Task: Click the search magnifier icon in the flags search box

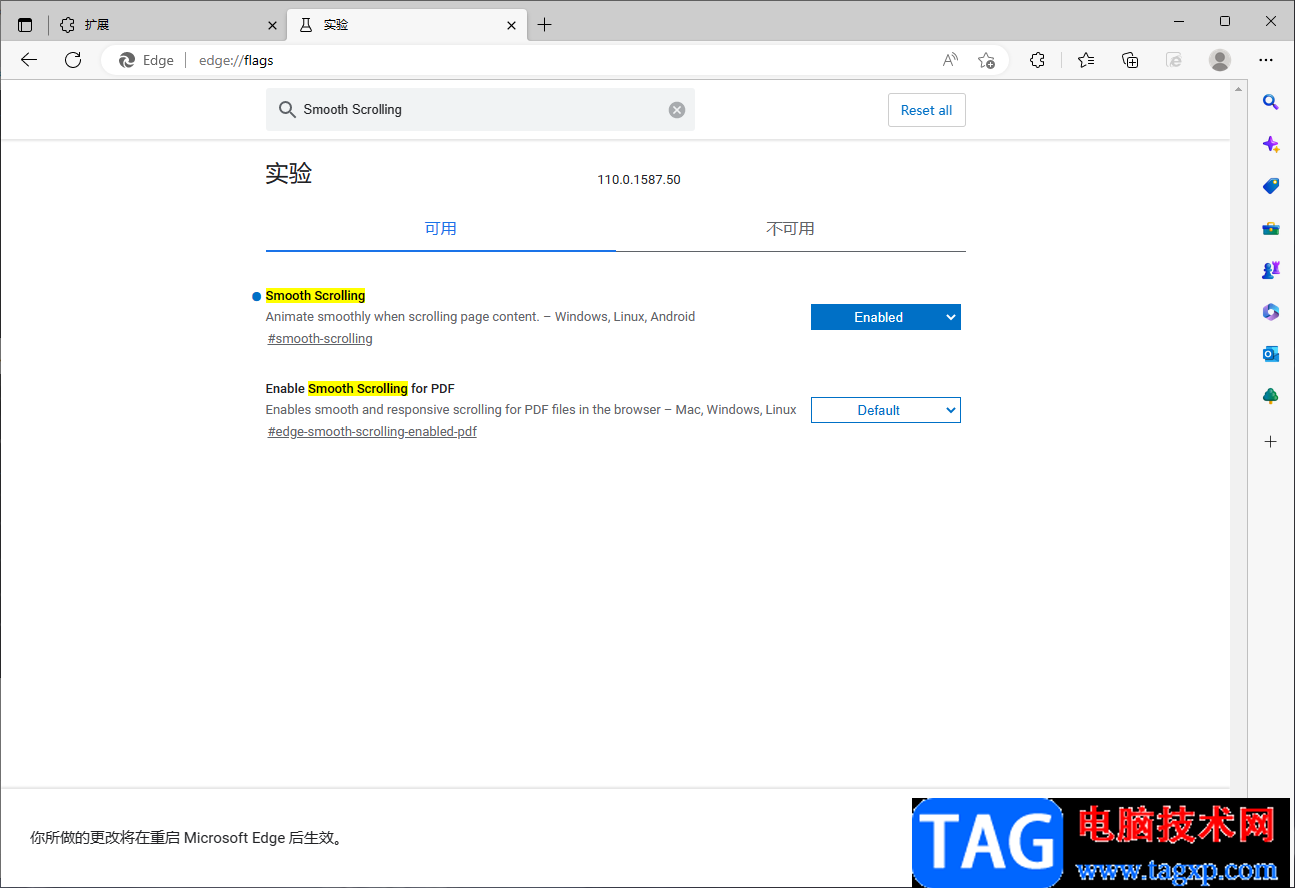Action: 287,110
